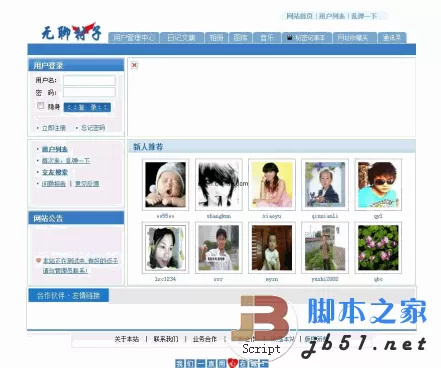The height and width of the screenshot is (368, 441).
Task: Open the sleeping baby avatar thumbnail
Action: point(165,185)
